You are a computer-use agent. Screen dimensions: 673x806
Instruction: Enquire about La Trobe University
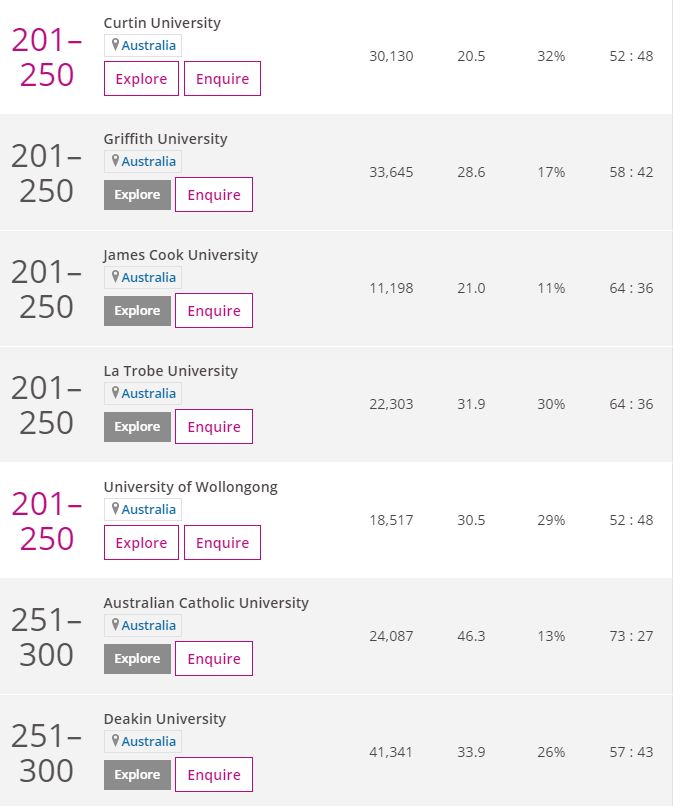(x=214, y=427)
